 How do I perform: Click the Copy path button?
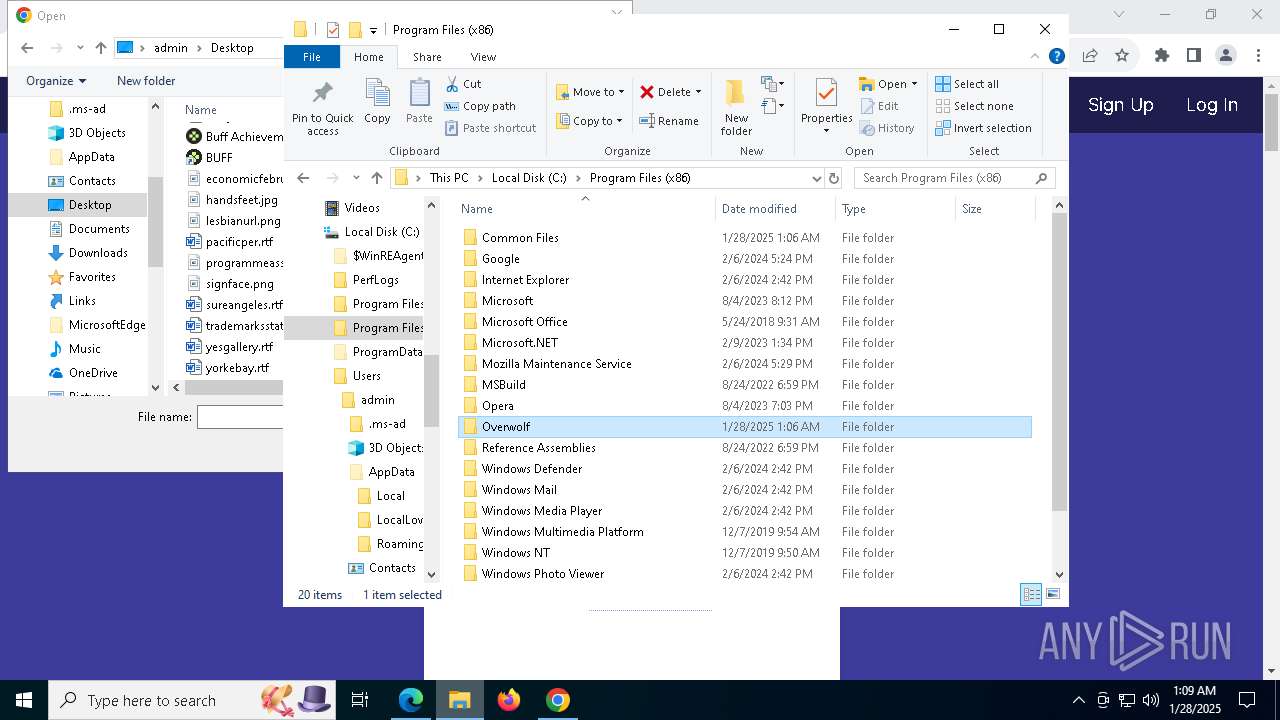coord(480,106)
